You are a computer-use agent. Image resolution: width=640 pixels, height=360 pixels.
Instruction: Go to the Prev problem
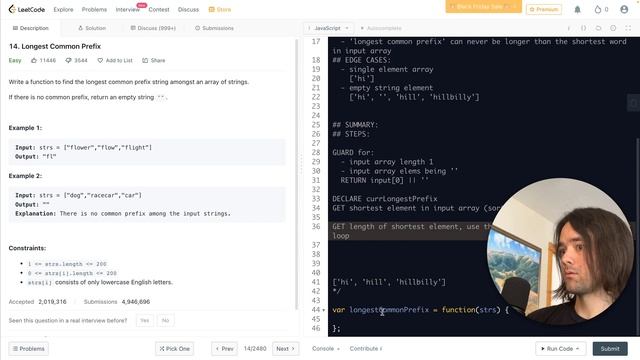pyautogui.click(x=224, y=349)
